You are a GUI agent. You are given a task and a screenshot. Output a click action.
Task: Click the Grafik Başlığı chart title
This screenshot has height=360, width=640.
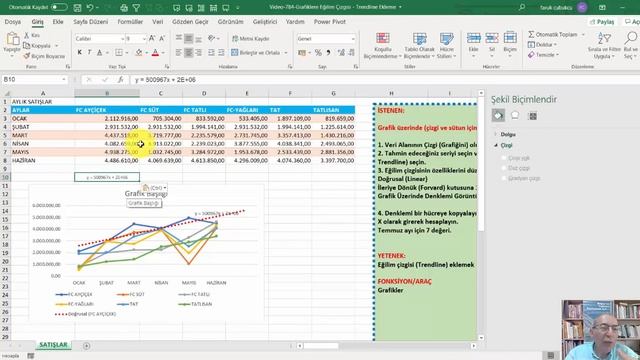click(x=146, y=194)
